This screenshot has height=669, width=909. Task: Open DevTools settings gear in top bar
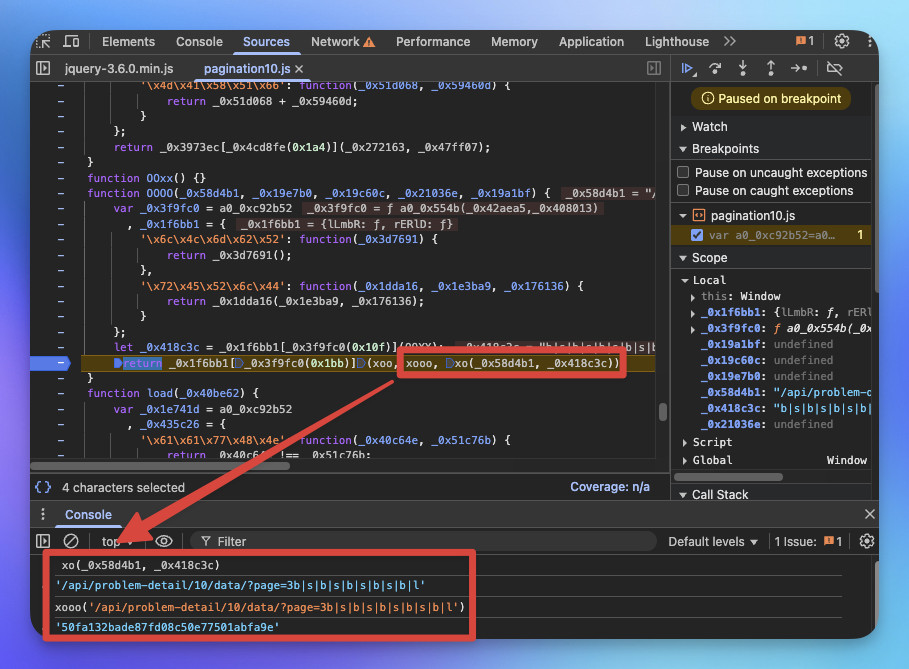pyautogui.click(x=842, y=41)
